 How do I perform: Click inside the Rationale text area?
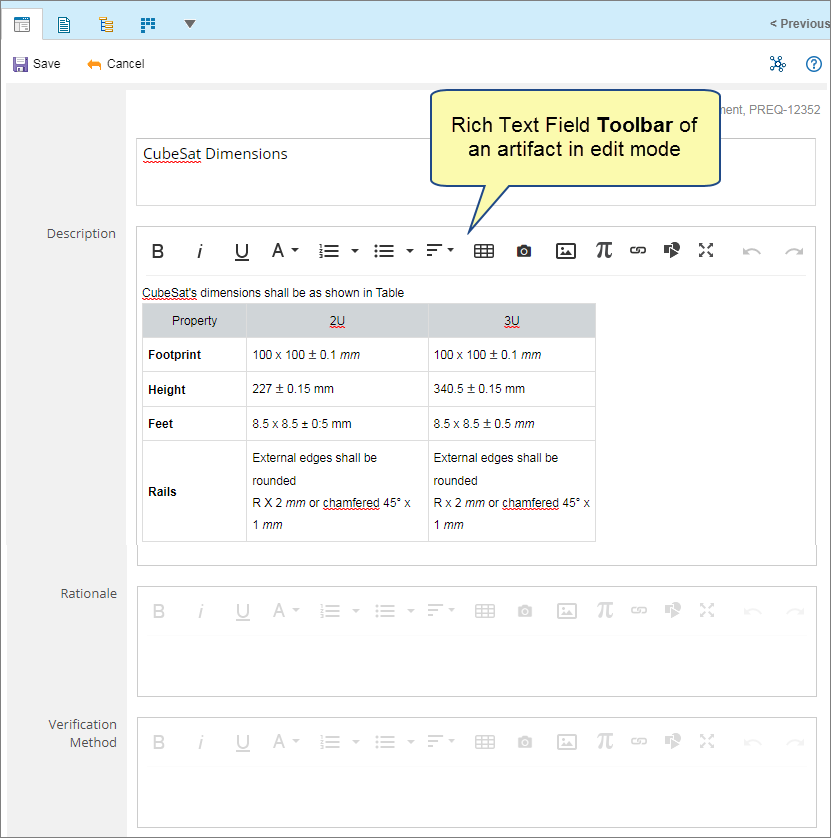[x=477, y=665]
